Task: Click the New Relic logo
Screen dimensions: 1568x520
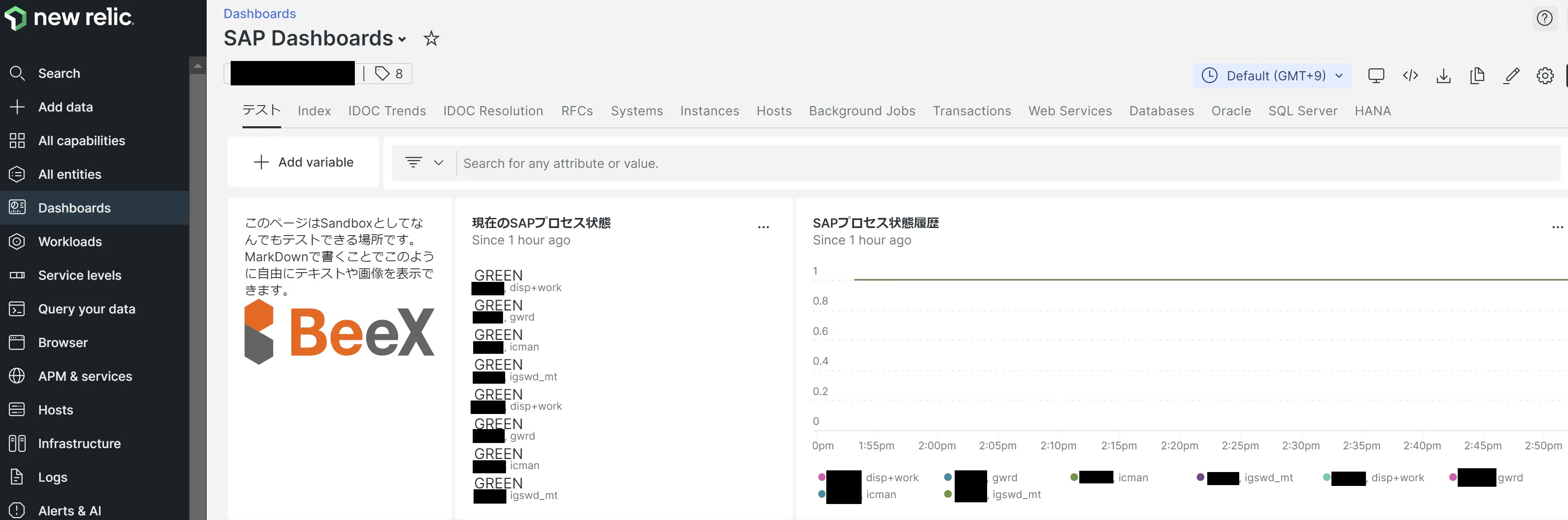Action: [69, 18]
